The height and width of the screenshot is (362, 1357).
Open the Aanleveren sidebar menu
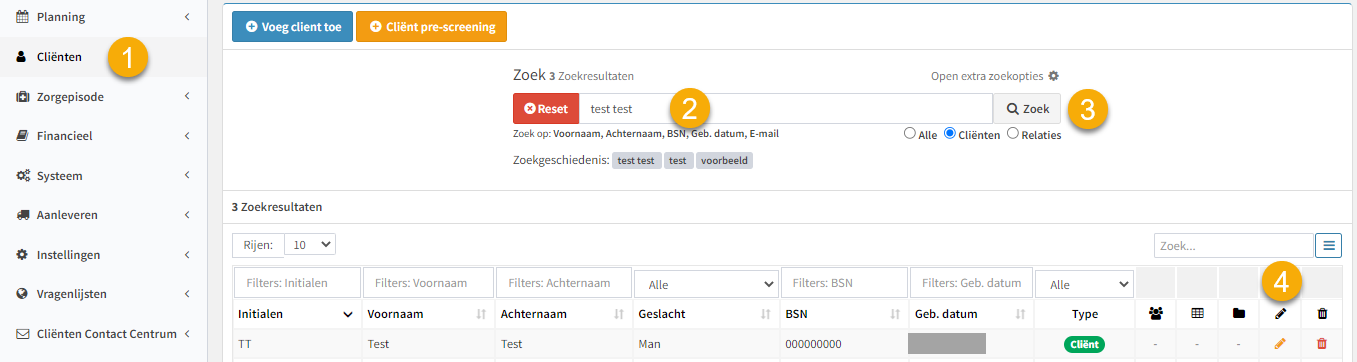click(x=103, y=215)
